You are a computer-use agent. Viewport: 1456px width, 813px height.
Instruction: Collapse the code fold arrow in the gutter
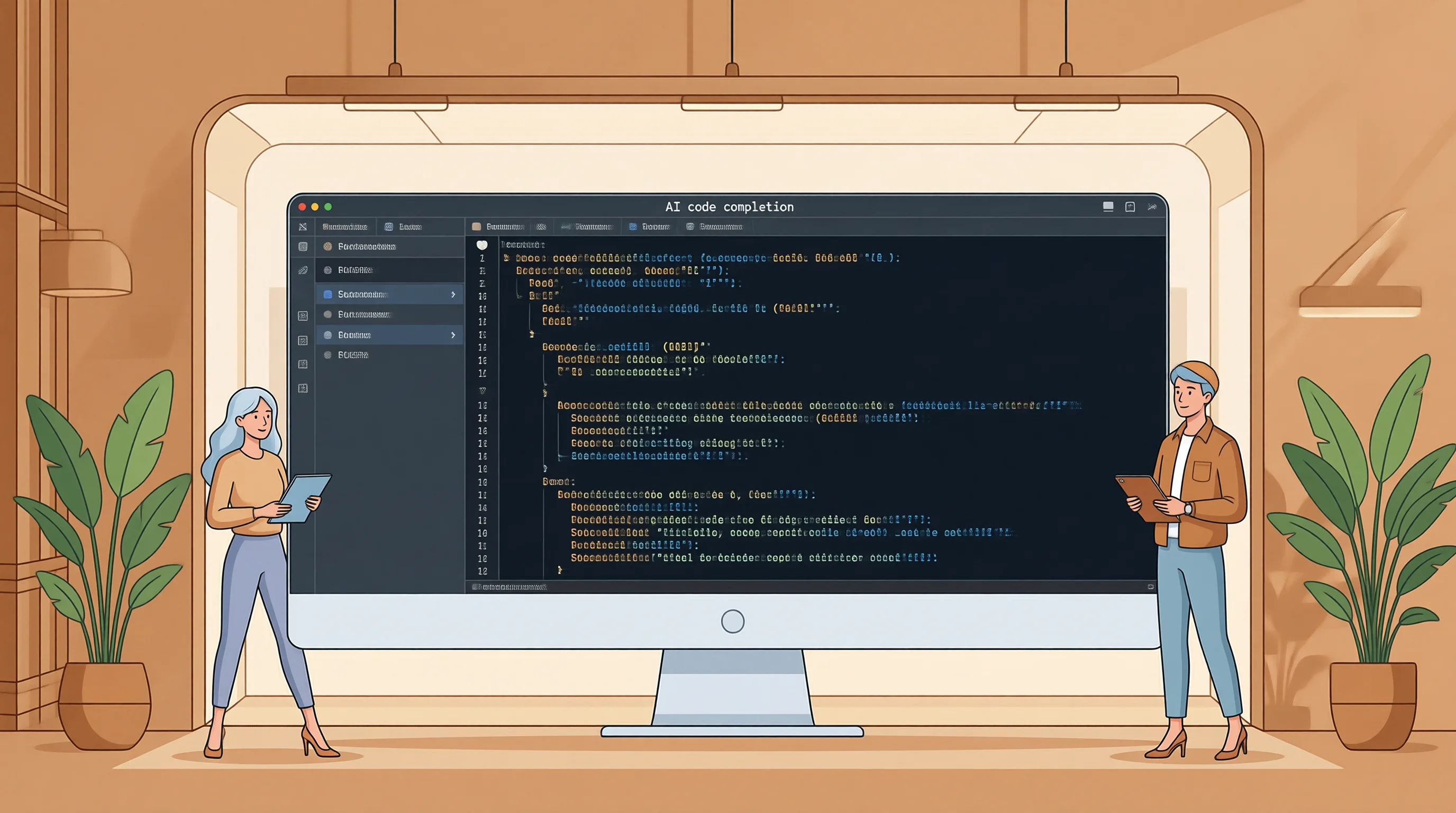(482, 390)
